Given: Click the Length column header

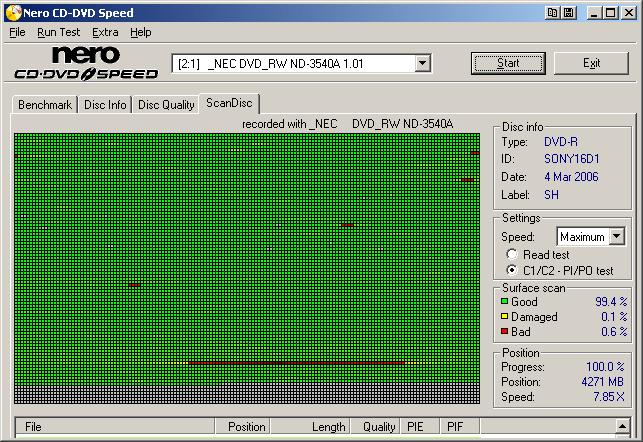Looking at the screenshot, I should click(310, 426).
